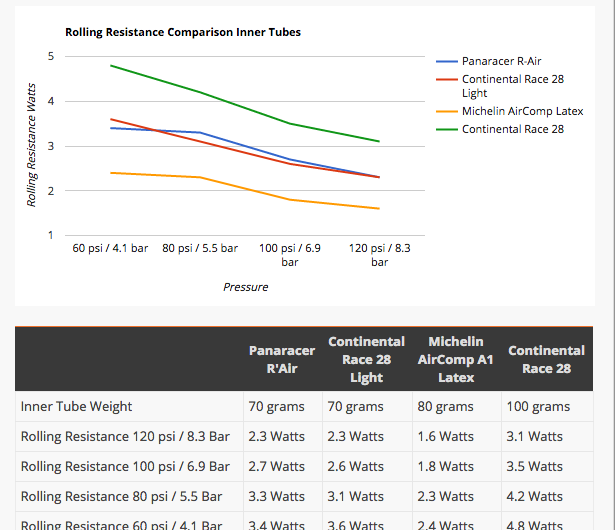
Task: Click the green line's 120 psi data point
Action: coord(379,141)
